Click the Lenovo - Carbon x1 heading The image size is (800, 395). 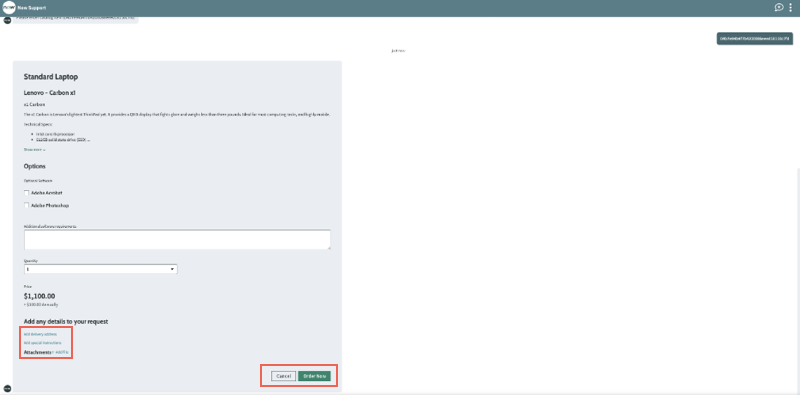(49, 93)
